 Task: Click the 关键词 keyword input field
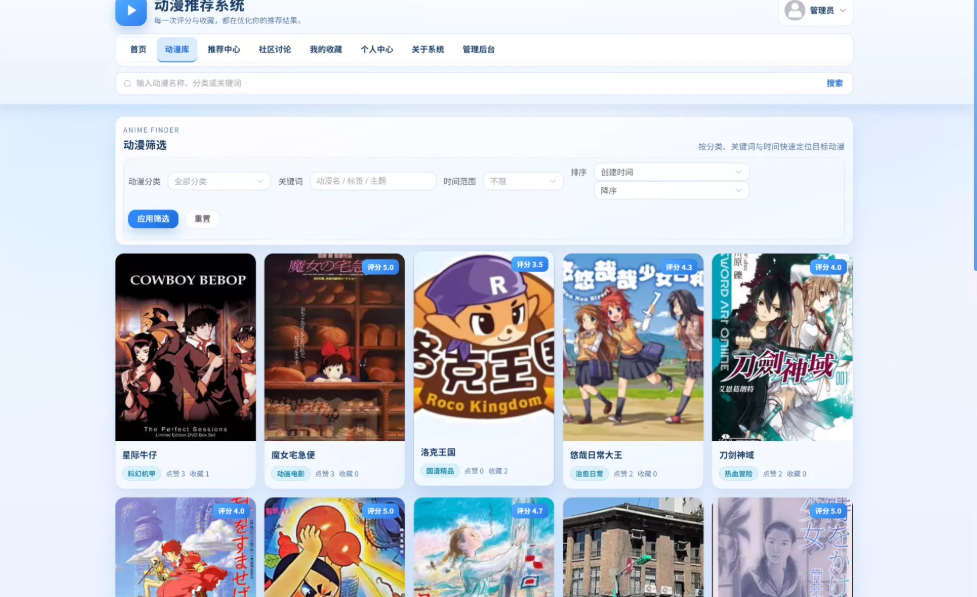point(373,181)
